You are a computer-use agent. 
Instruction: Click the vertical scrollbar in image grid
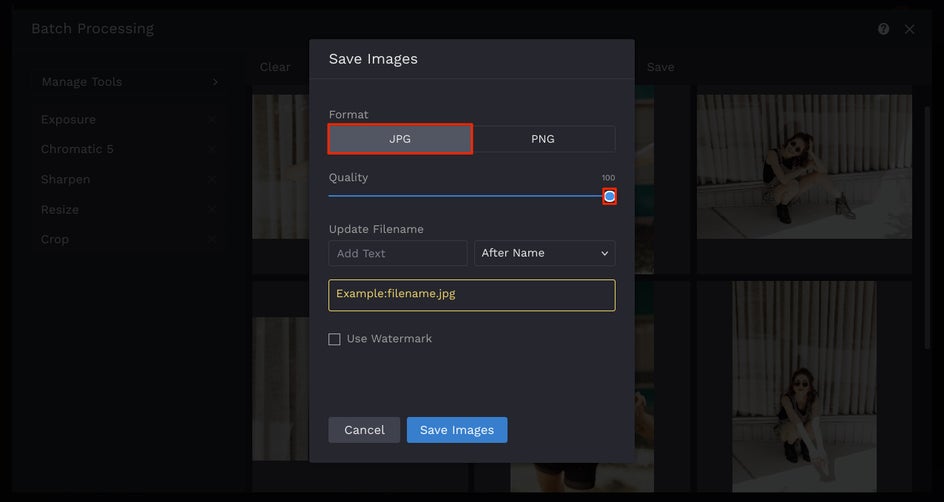pos(927,228)
